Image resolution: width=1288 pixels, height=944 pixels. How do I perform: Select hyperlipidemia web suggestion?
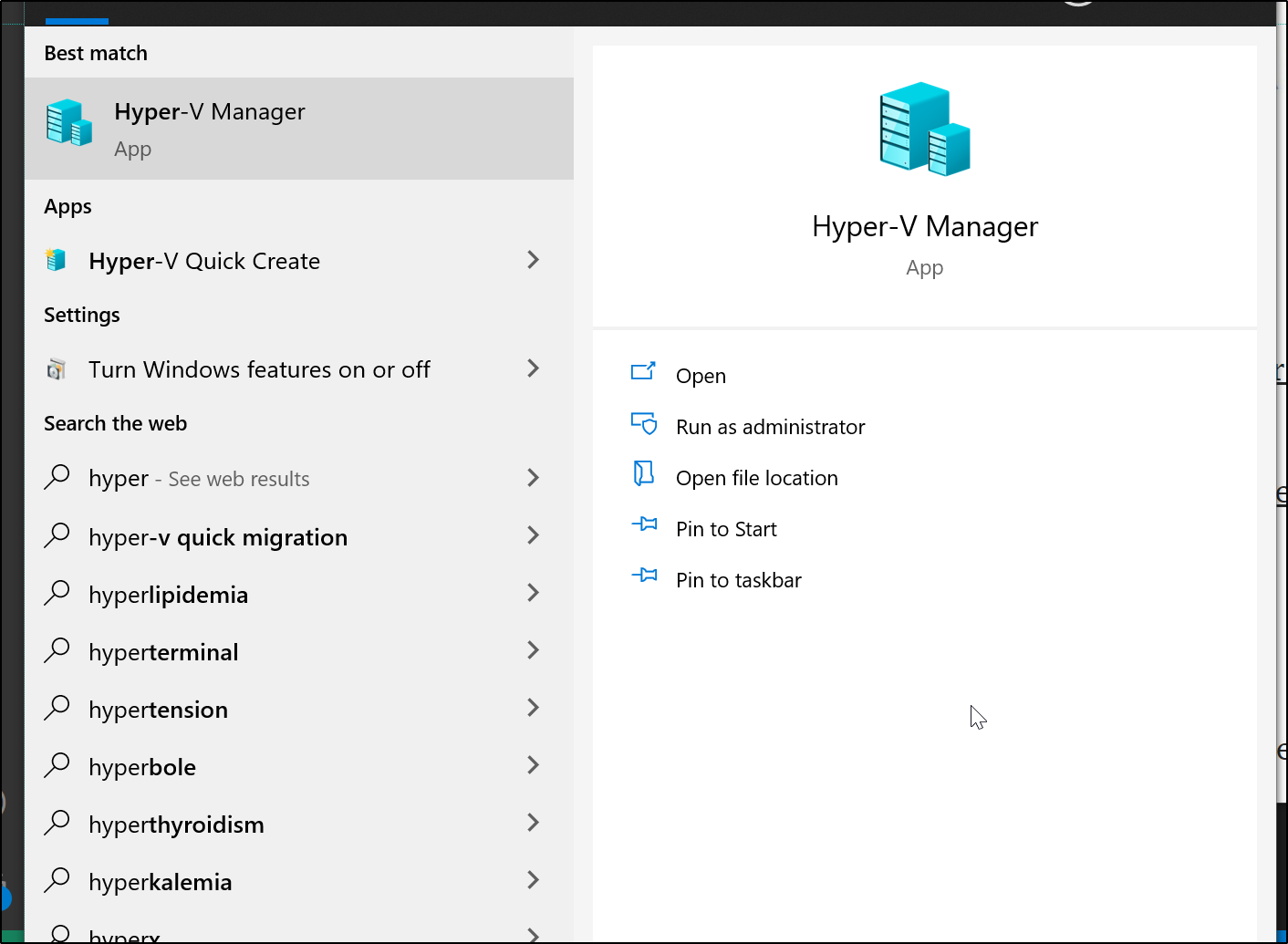(x=299, y=594)
